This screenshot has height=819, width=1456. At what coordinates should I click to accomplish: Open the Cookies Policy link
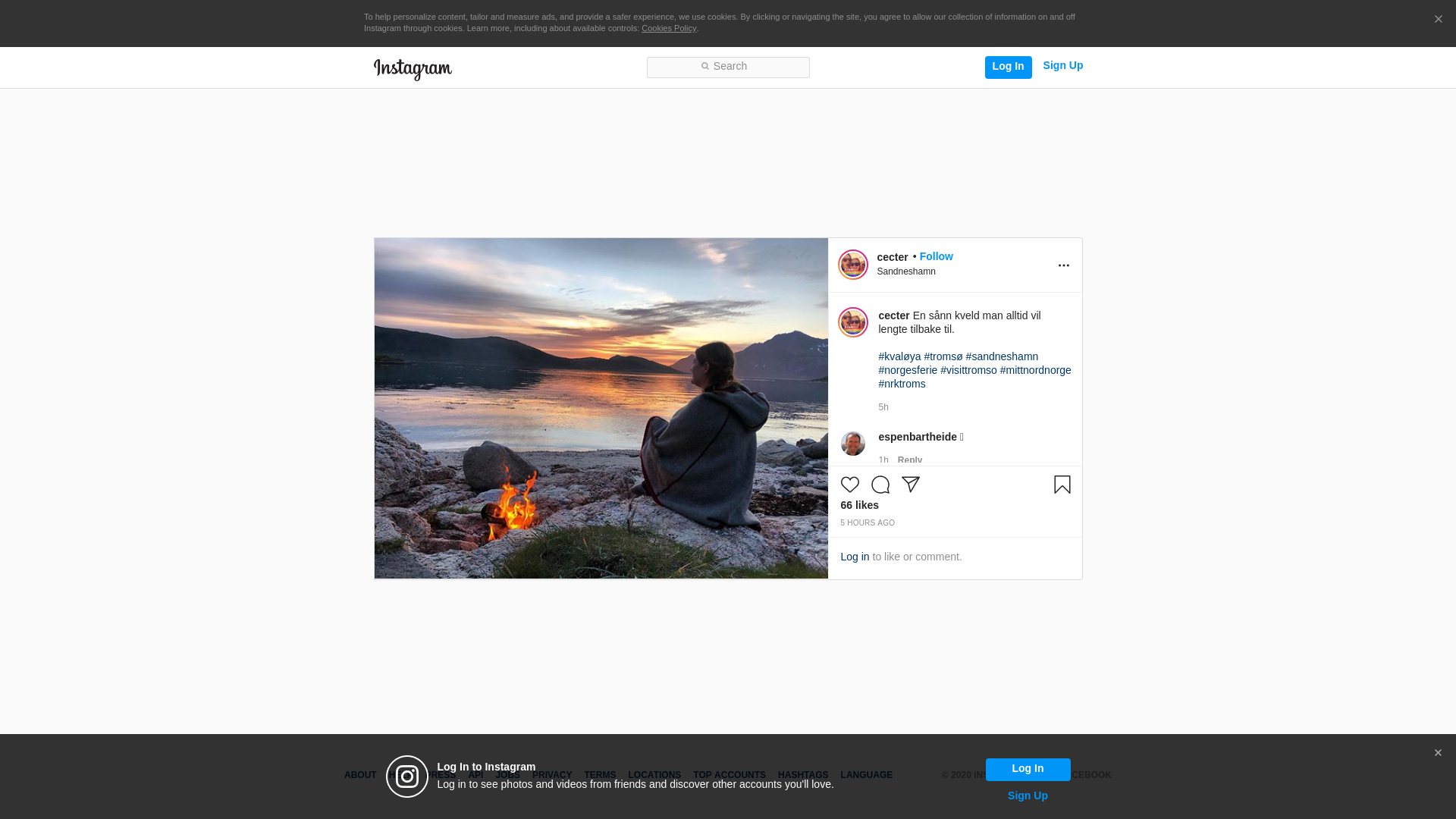pos(668,28)
